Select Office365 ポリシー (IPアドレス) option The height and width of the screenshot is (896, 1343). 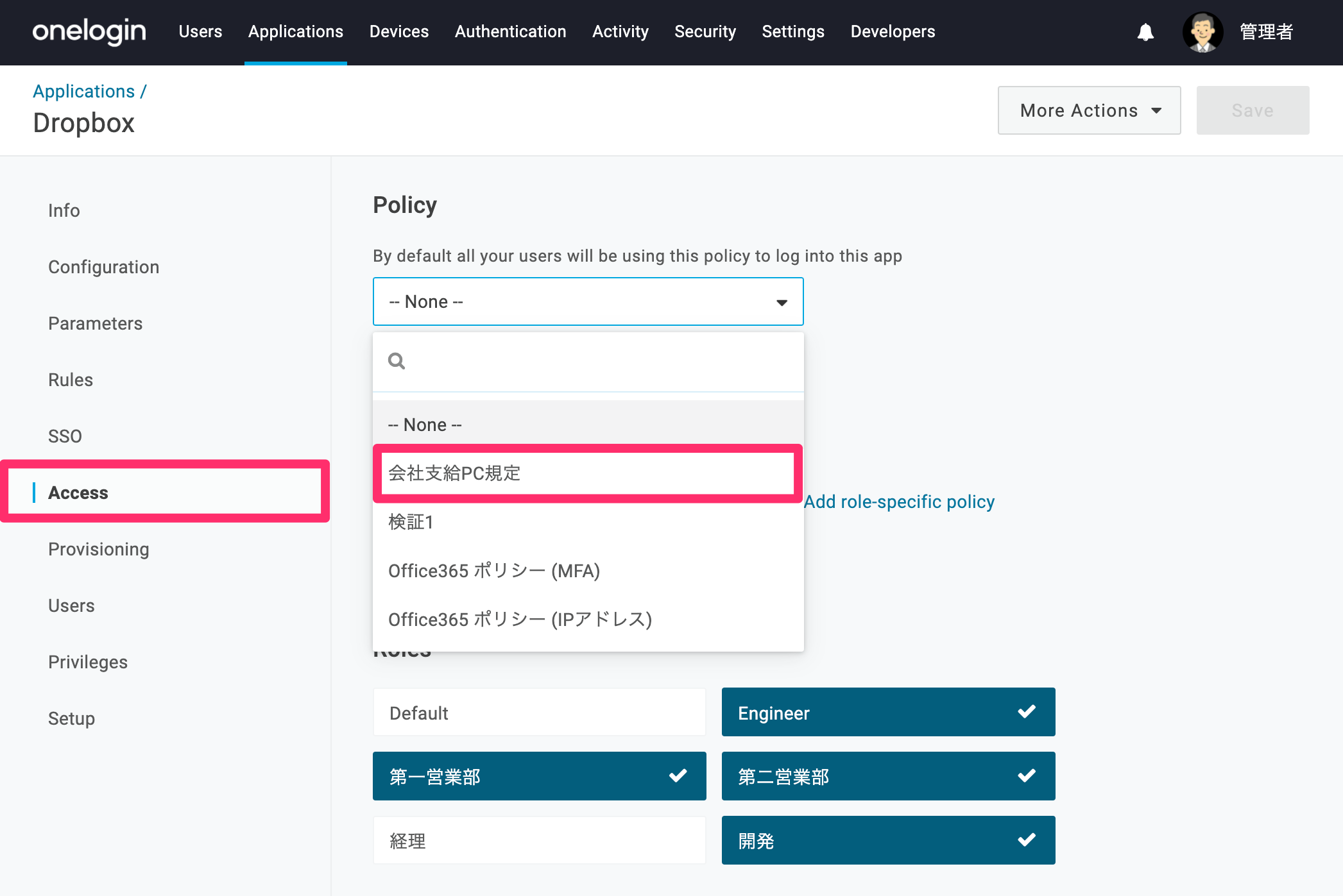tap(588, 620)
